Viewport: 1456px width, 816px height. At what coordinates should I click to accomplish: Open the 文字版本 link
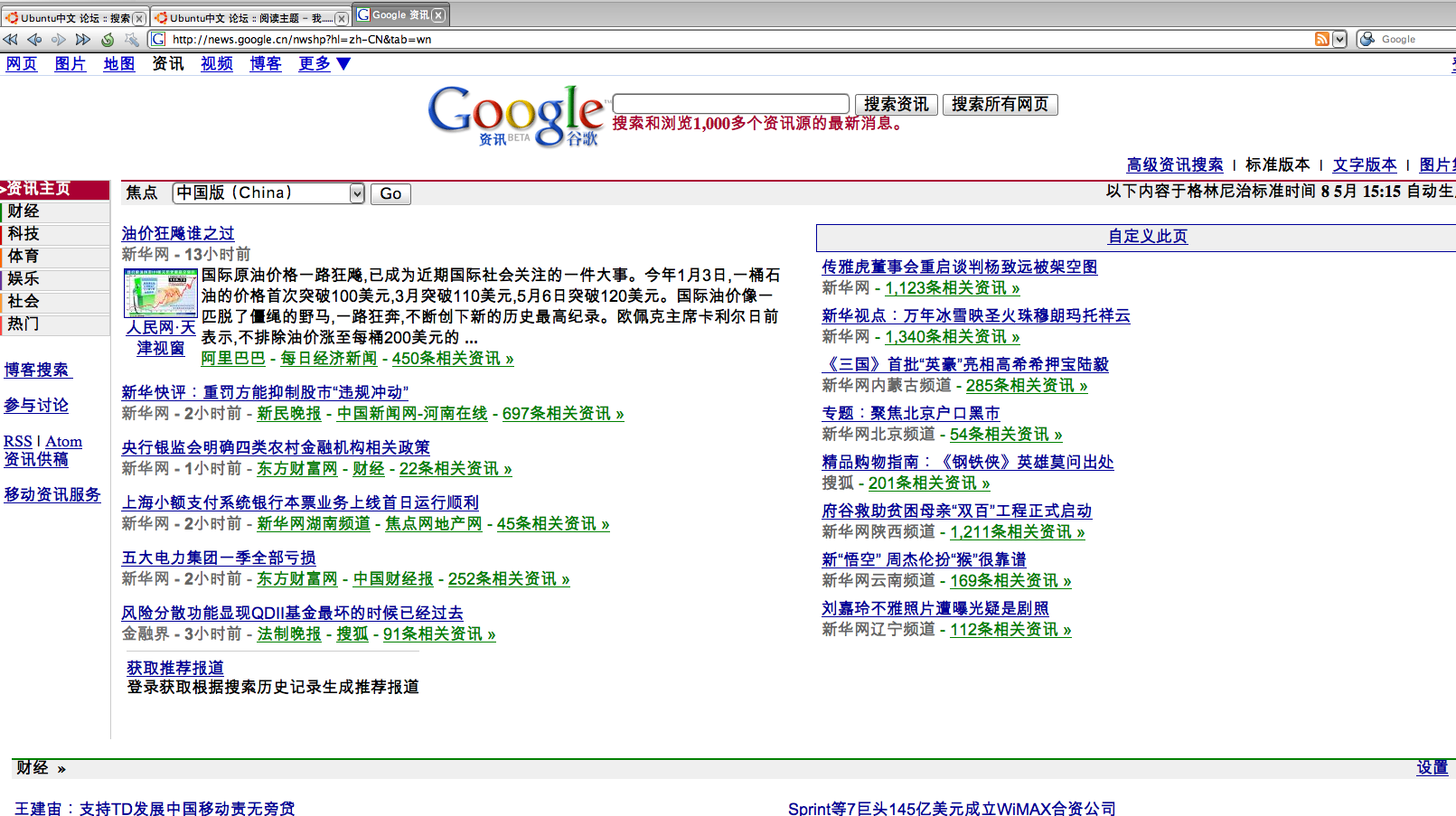pos(1365,164)
